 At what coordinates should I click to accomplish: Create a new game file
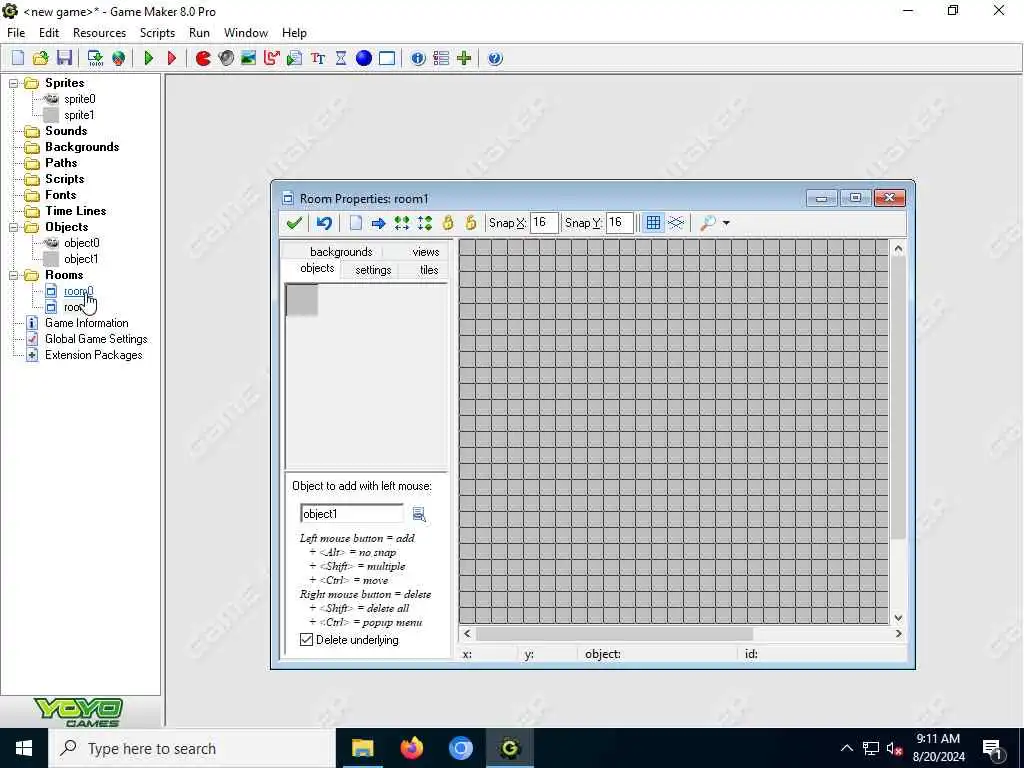(x=18, y=58)
